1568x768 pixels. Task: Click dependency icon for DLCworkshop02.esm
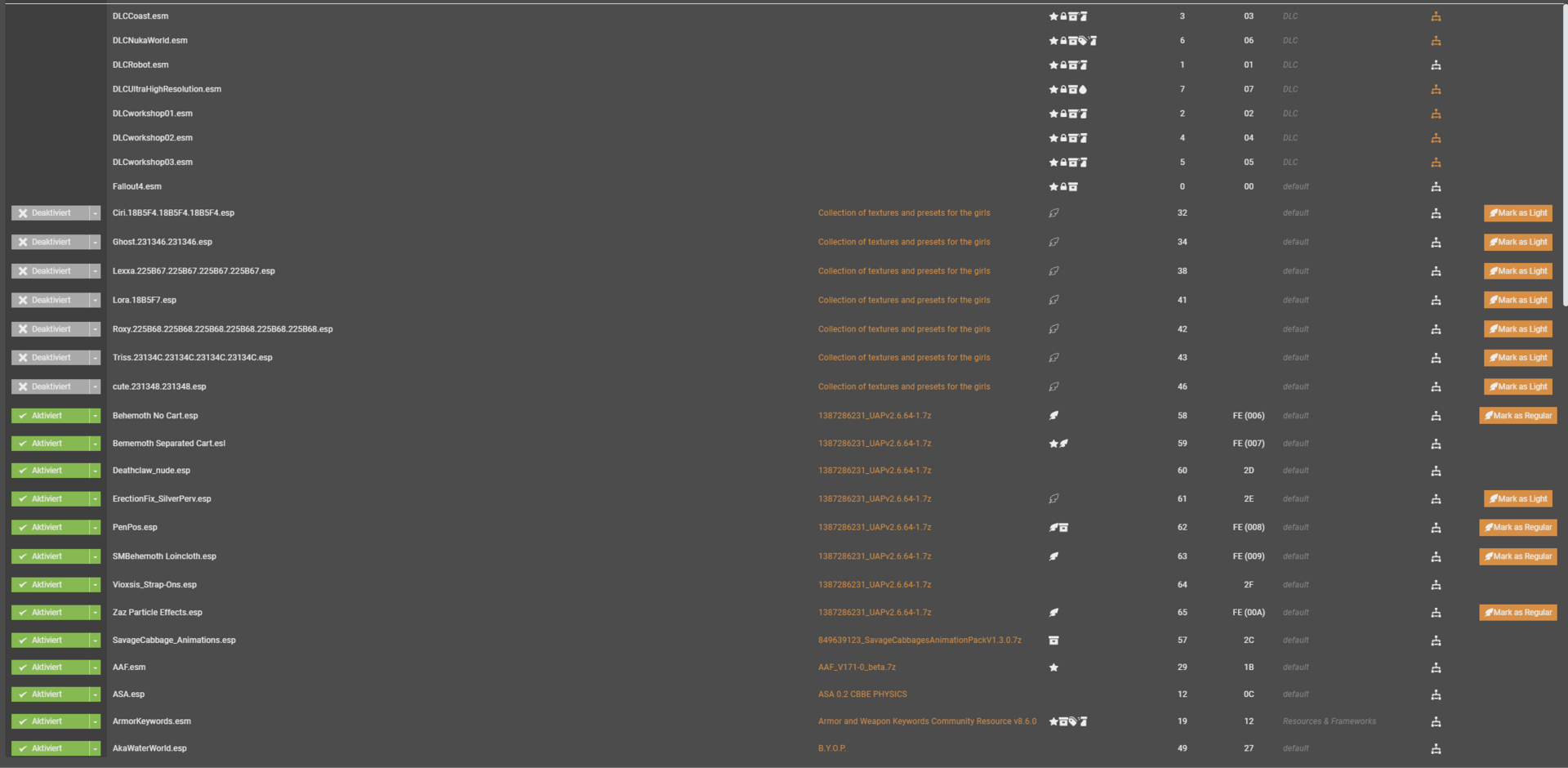[1436, 139]
